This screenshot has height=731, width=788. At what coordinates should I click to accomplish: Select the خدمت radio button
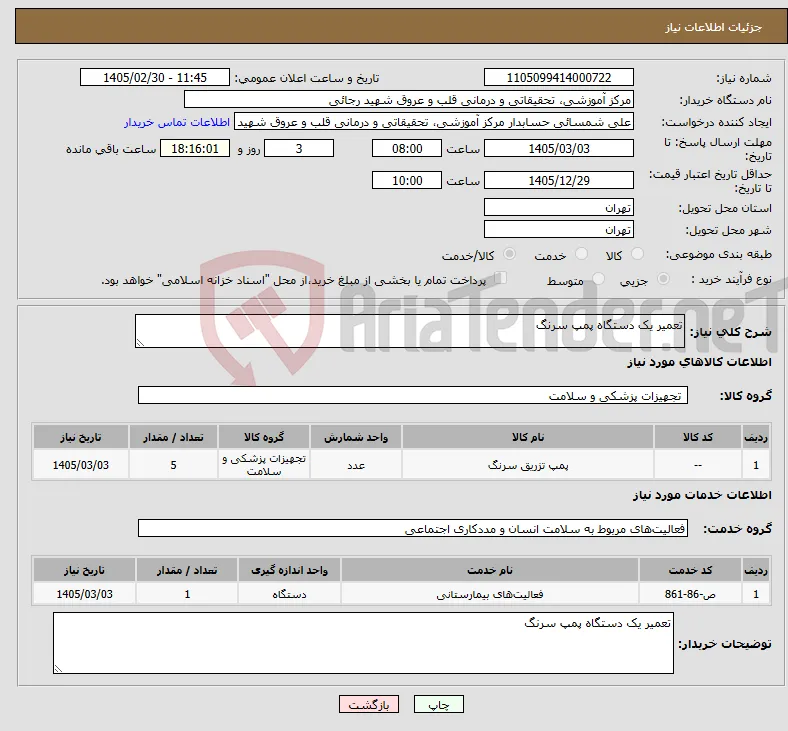pos(581,254)
